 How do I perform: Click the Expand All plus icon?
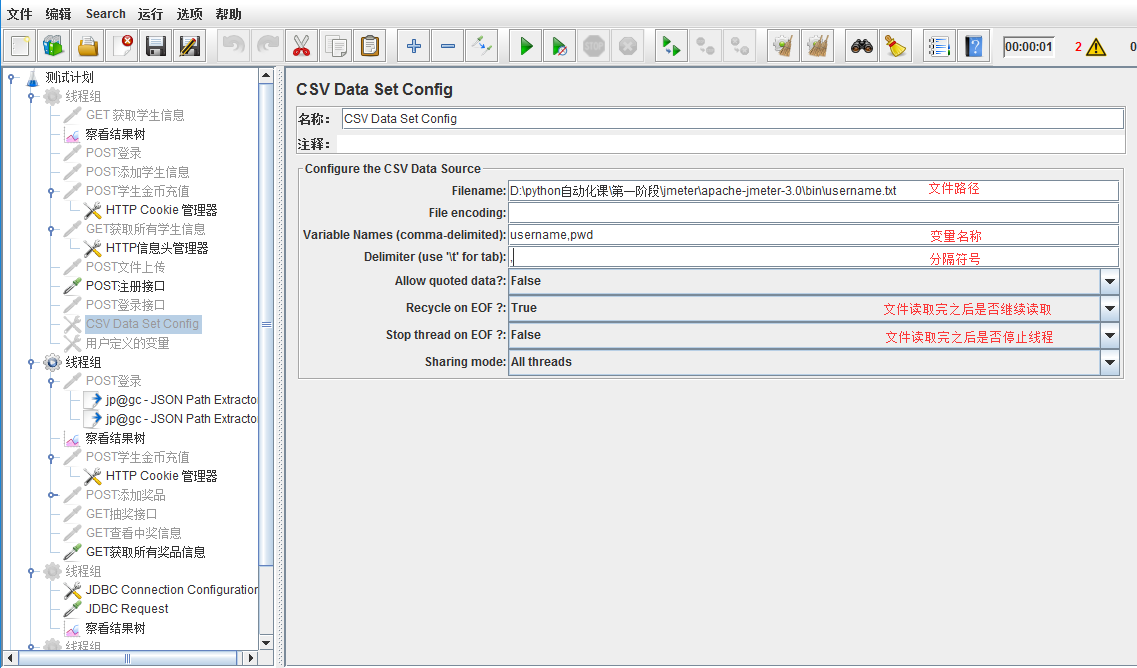(414, 46)
